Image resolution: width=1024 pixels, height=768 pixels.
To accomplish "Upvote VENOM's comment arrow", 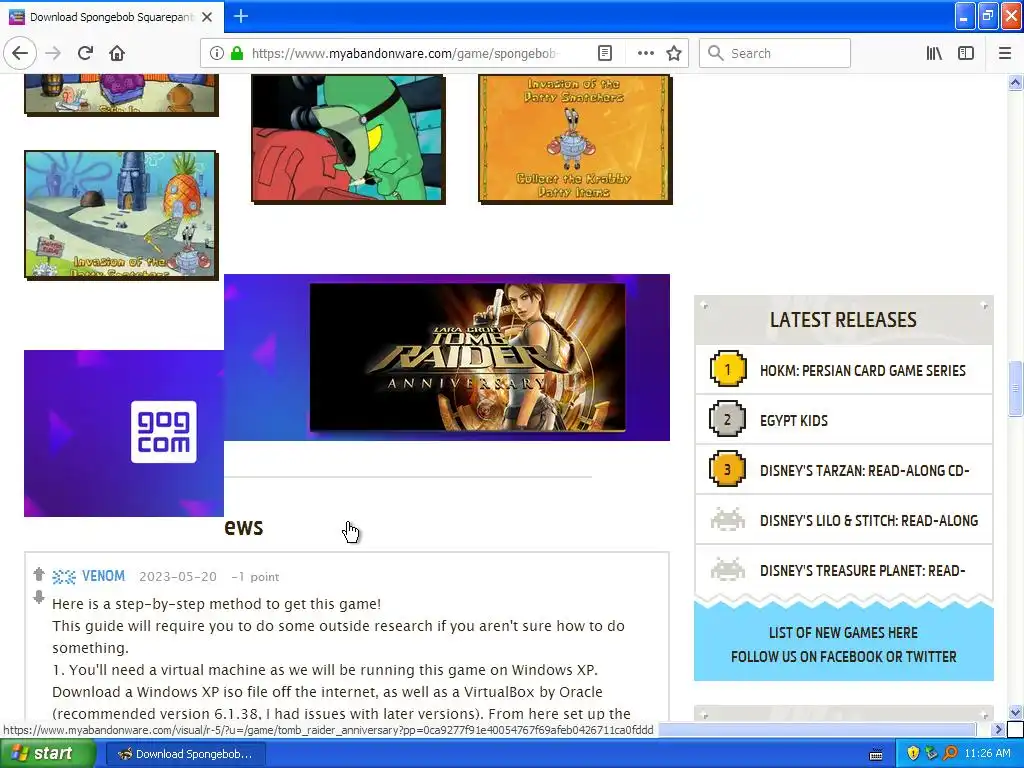I will [x=39, y=574].
